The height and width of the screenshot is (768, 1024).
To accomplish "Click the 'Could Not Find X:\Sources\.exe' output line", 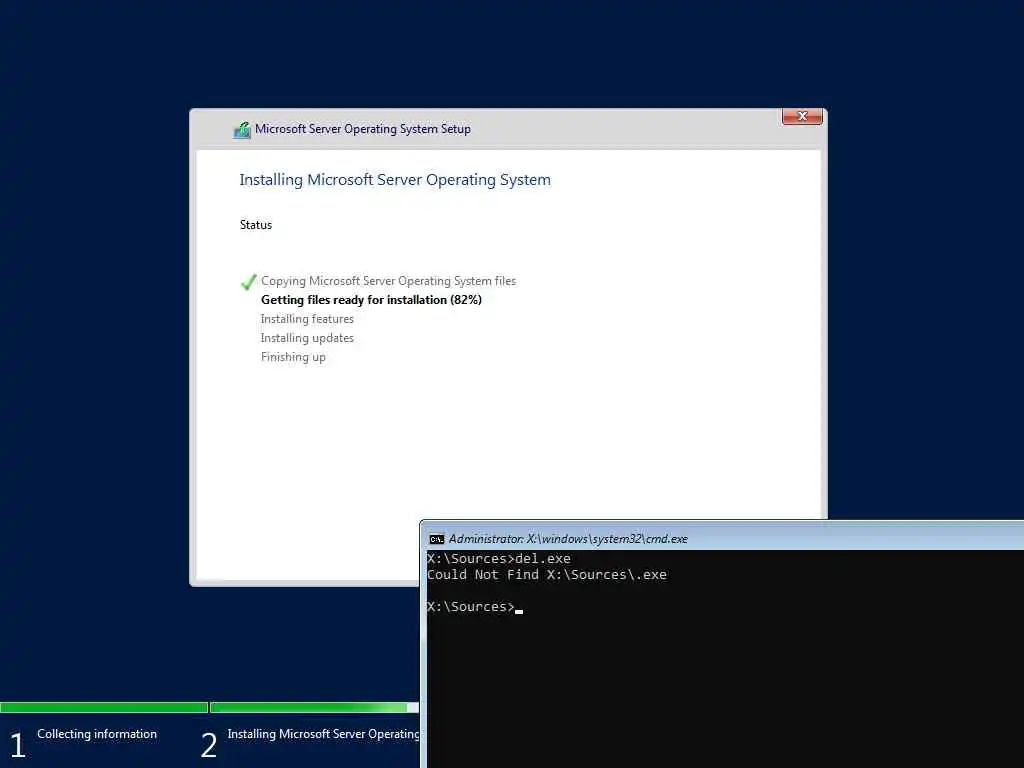I will [547, 575].
